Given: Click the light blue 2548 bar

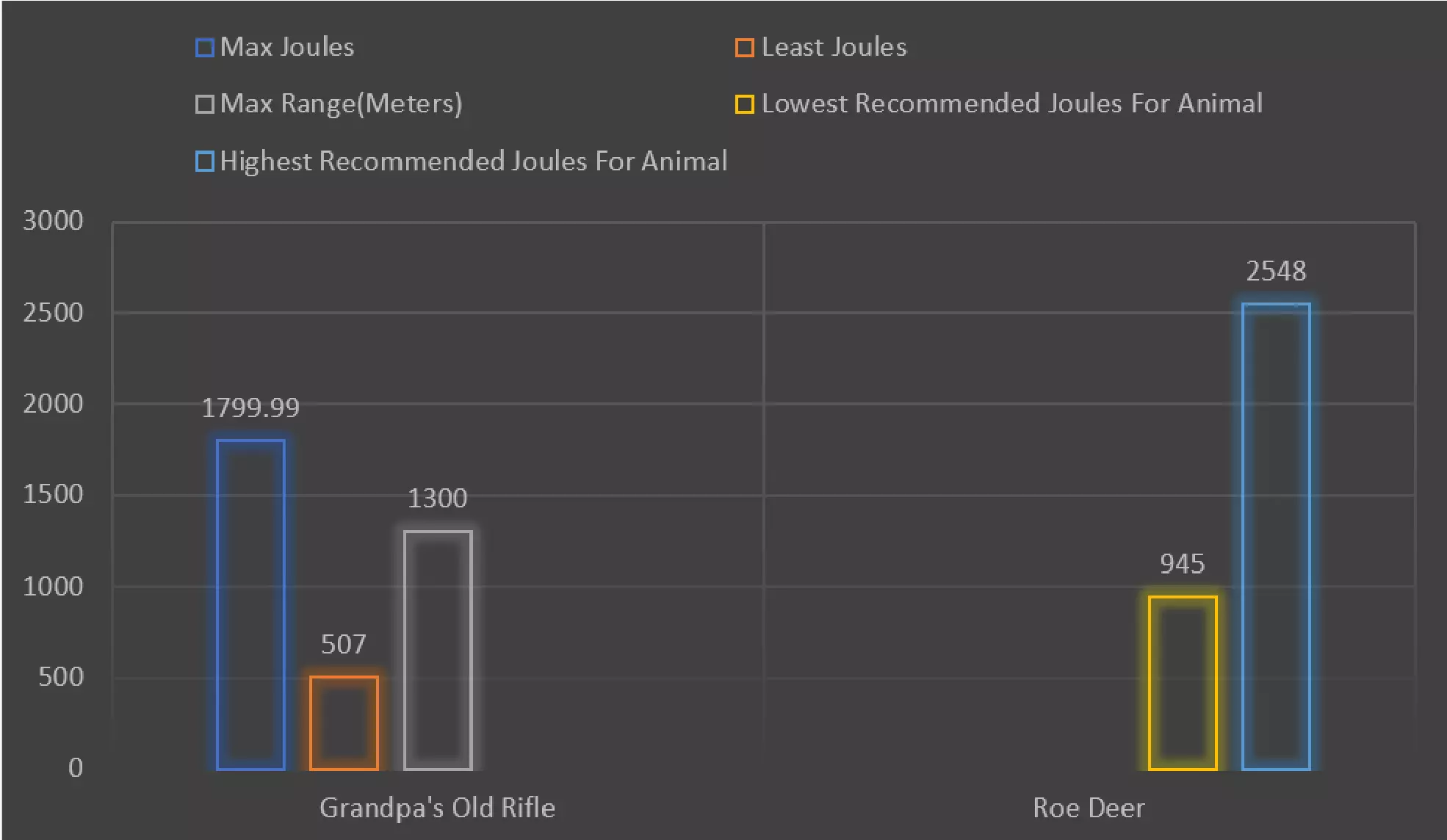Looking at the screenshot, I should 1276,536.
